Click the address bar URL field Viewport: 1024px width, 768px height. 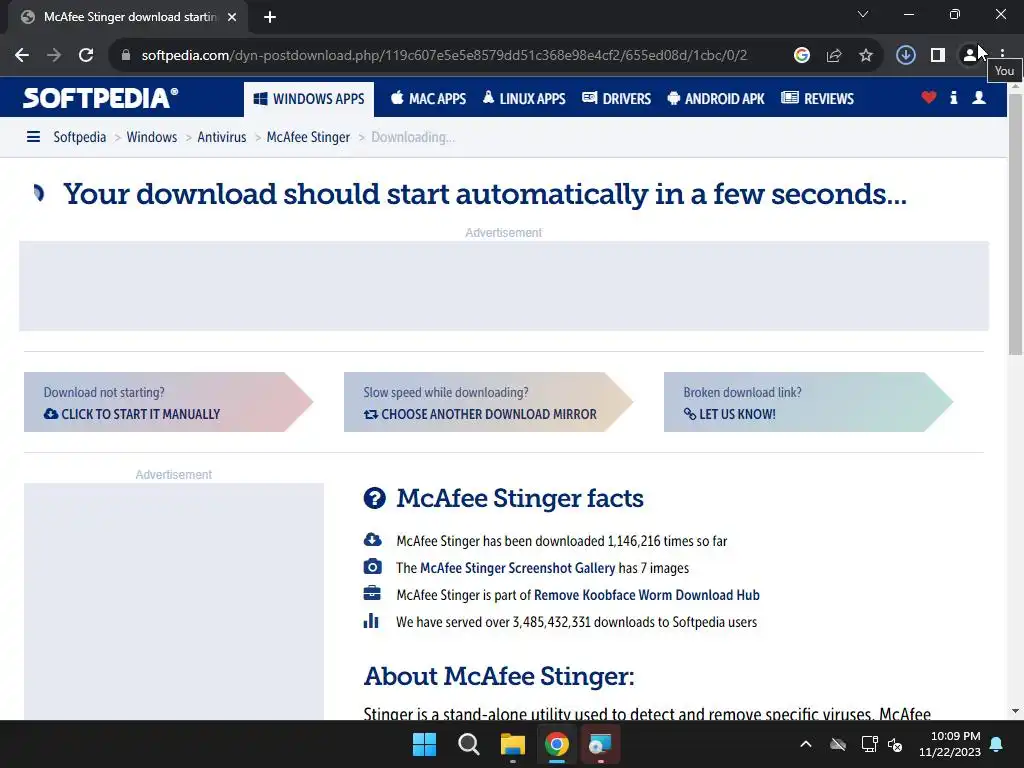444,56
